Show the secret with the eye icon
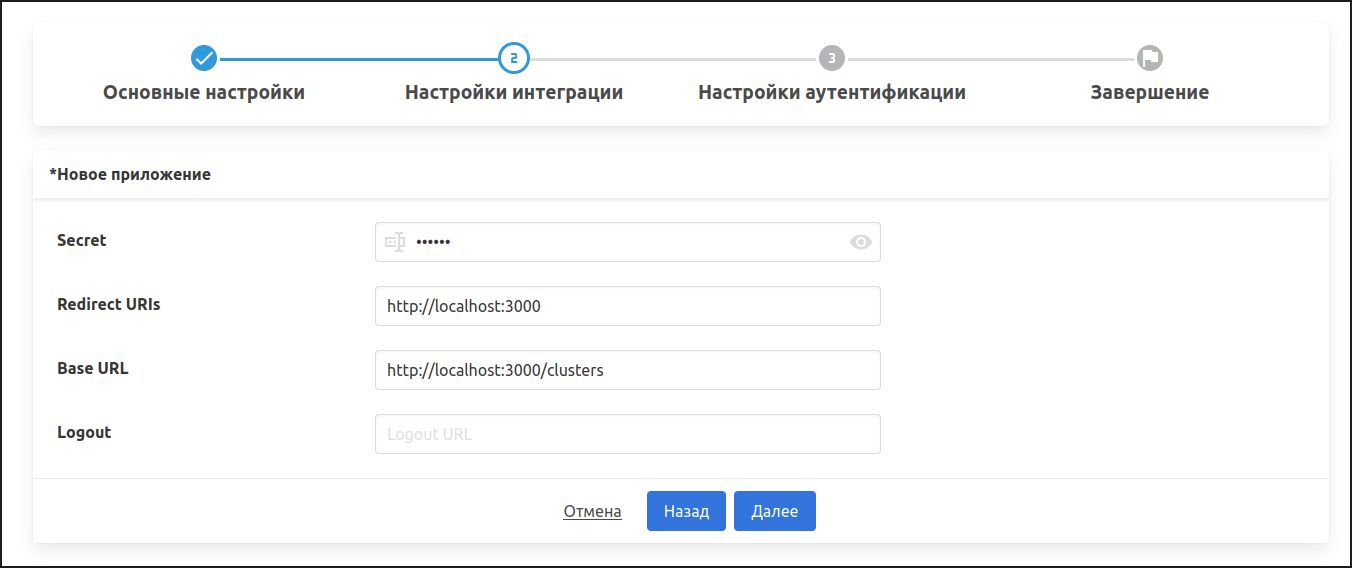The height and width of the screenshot is (568, 1352). point(860,242)
